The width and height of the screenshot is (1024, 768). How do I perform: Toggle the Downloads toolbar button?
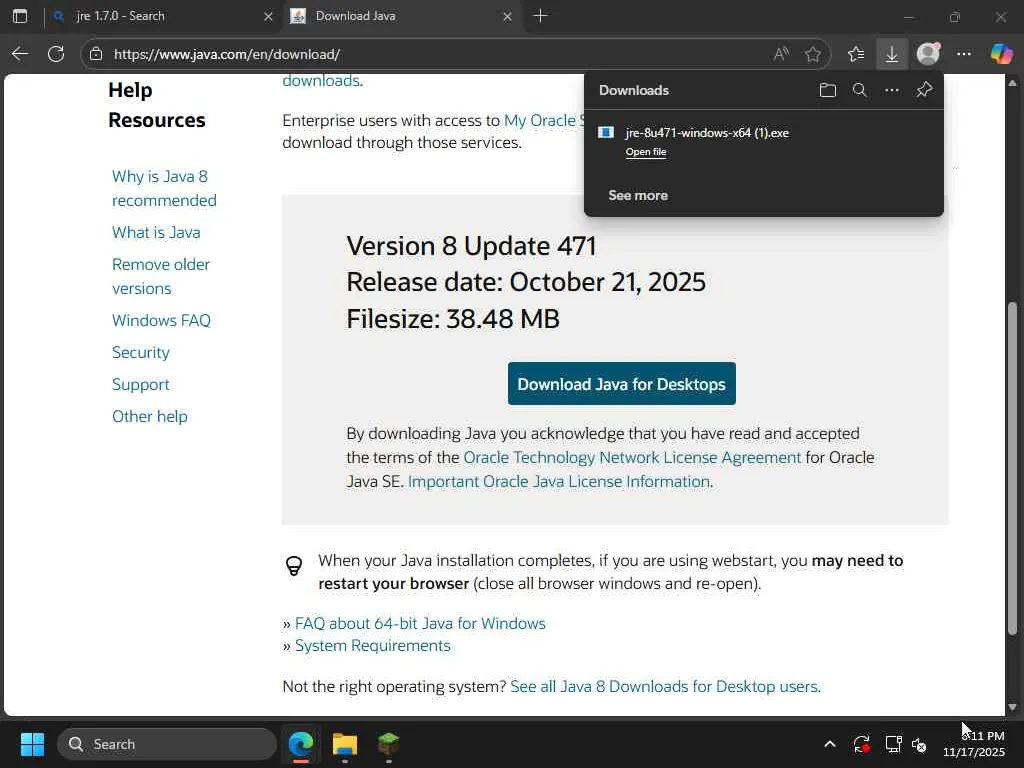[x=891, y=54]
